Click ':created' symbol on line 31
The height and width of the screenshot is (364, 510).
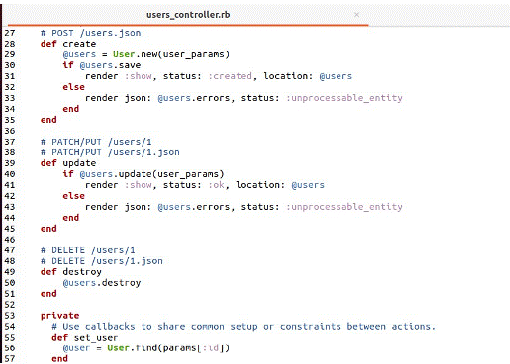coord(230,76)
